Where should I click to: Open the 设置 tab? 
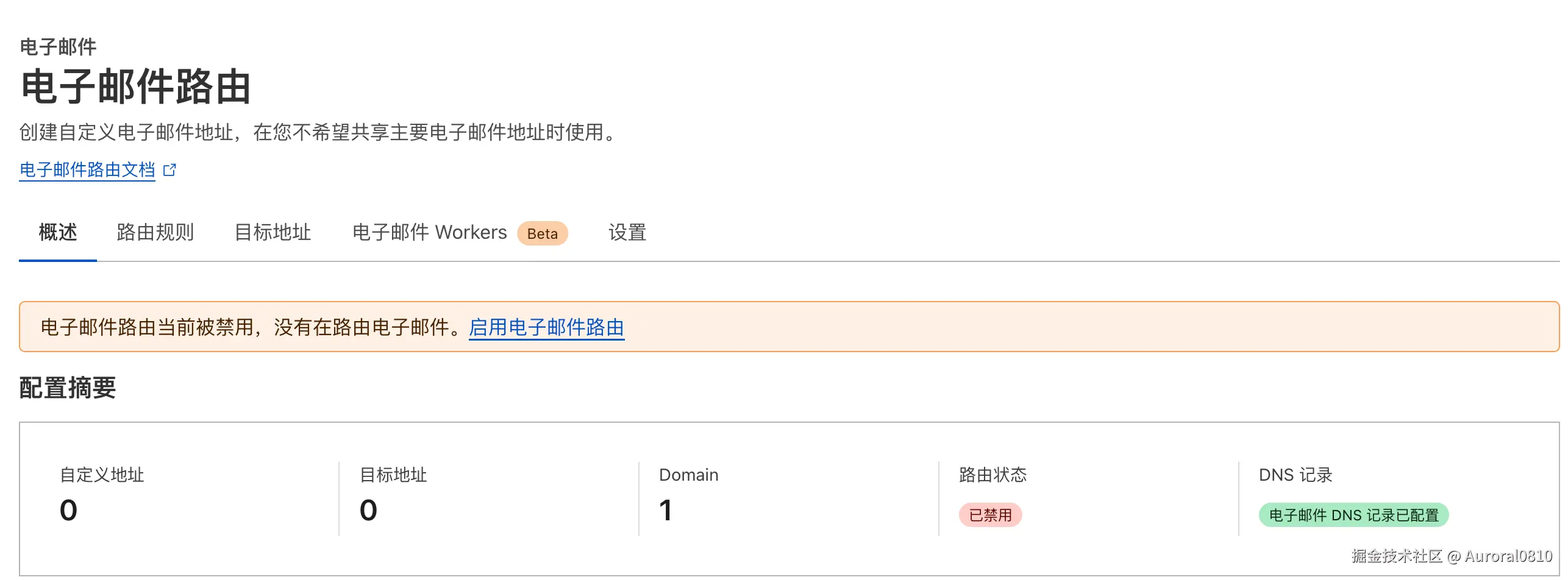[627, 233]
